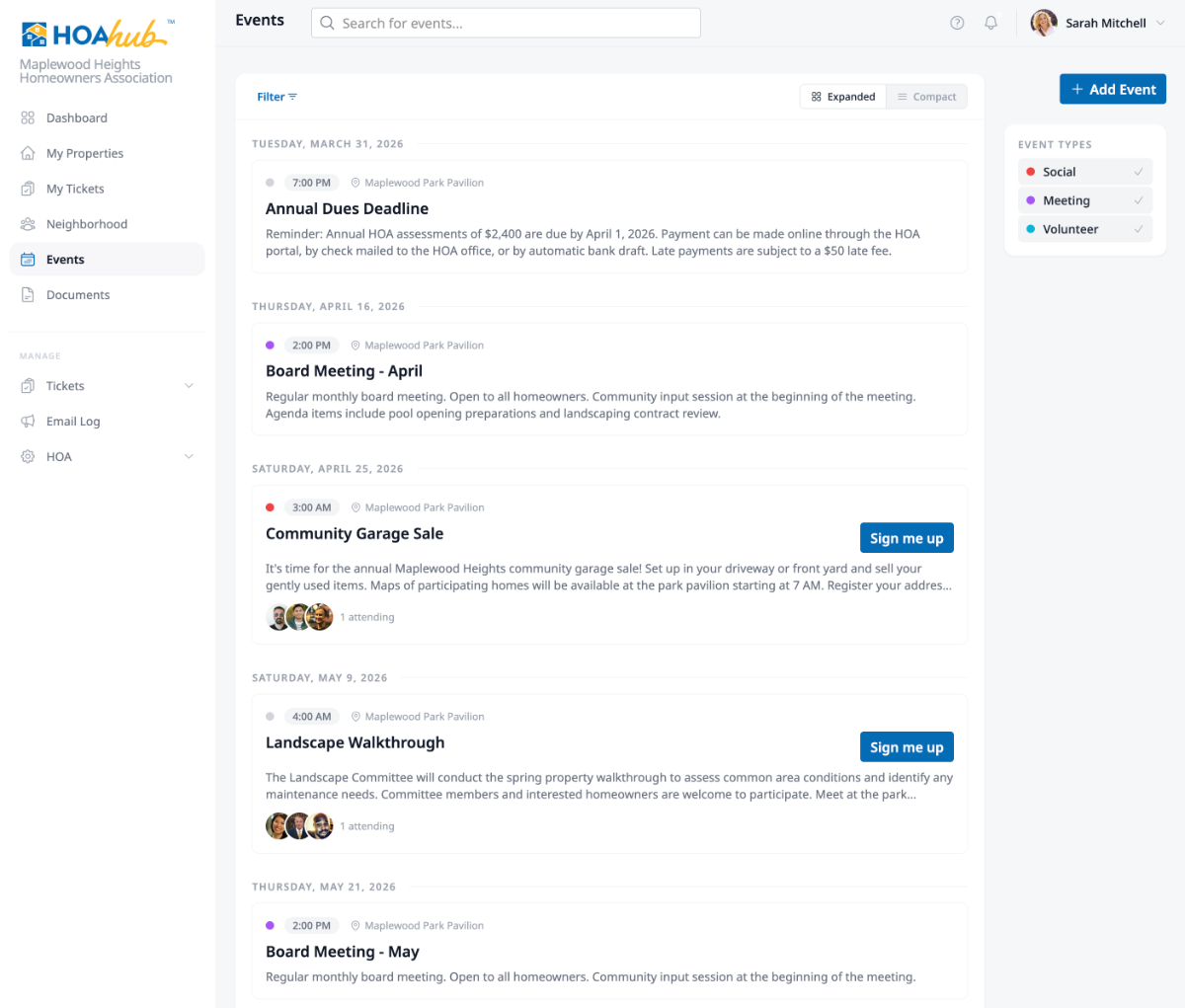Open the Documents section icon
Screen dimensions: 1185x1008
pos(28,294)
